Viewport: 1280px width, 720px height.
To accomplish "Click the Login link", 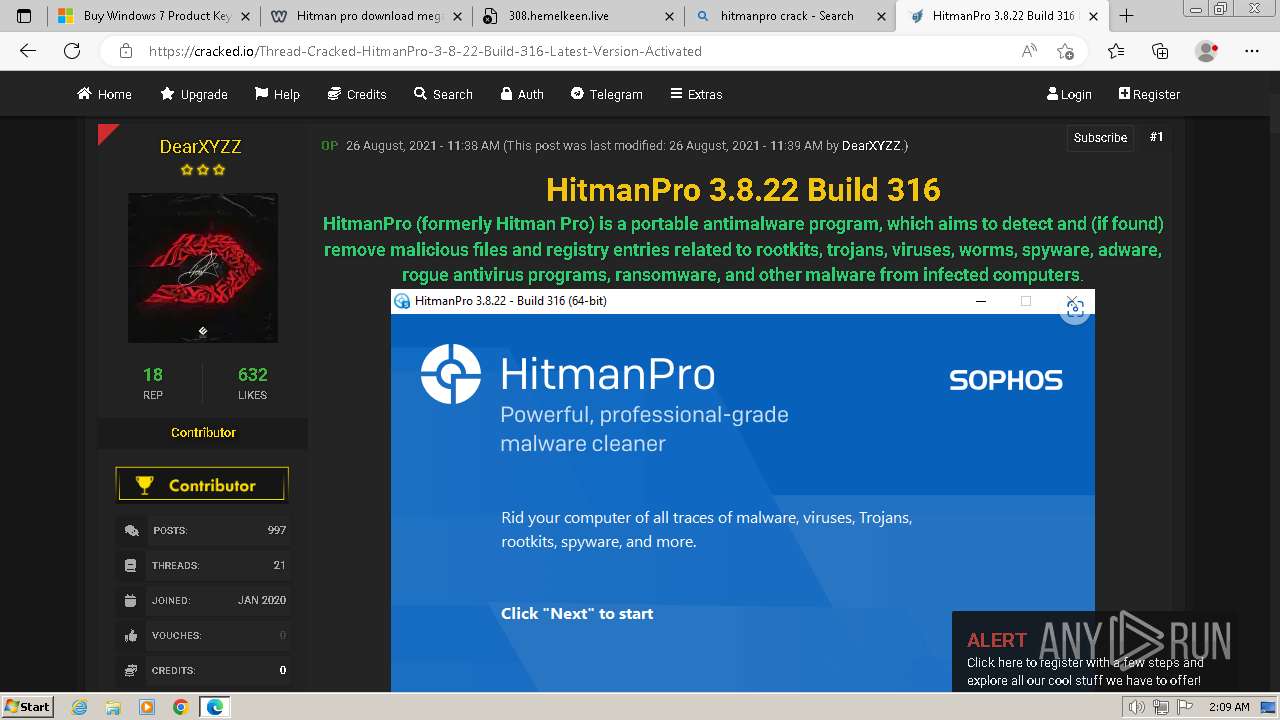I will coord(1069,94).
